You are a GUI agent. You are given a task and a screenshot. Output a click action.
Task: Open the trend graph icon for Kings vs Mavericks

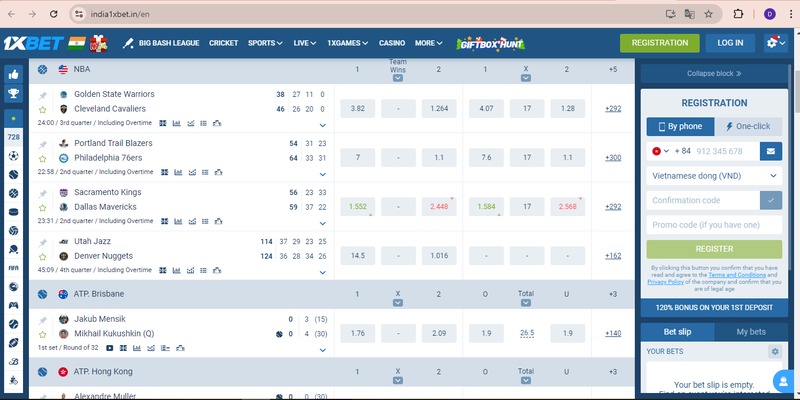click(191, 221)
